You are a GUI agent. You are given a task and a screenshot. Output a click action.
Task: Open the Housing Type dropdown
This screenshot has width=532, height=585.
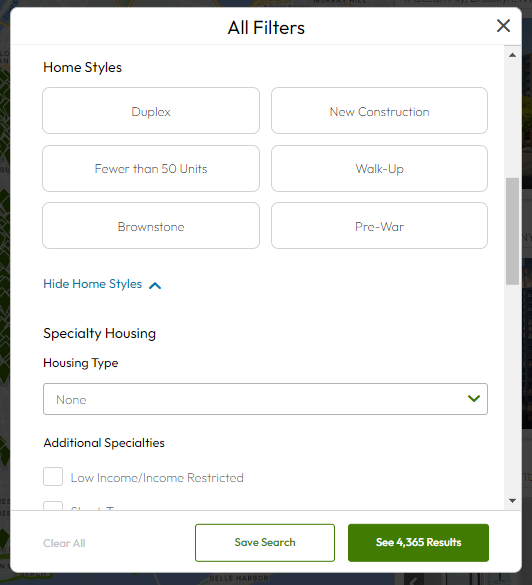(265, 399)
